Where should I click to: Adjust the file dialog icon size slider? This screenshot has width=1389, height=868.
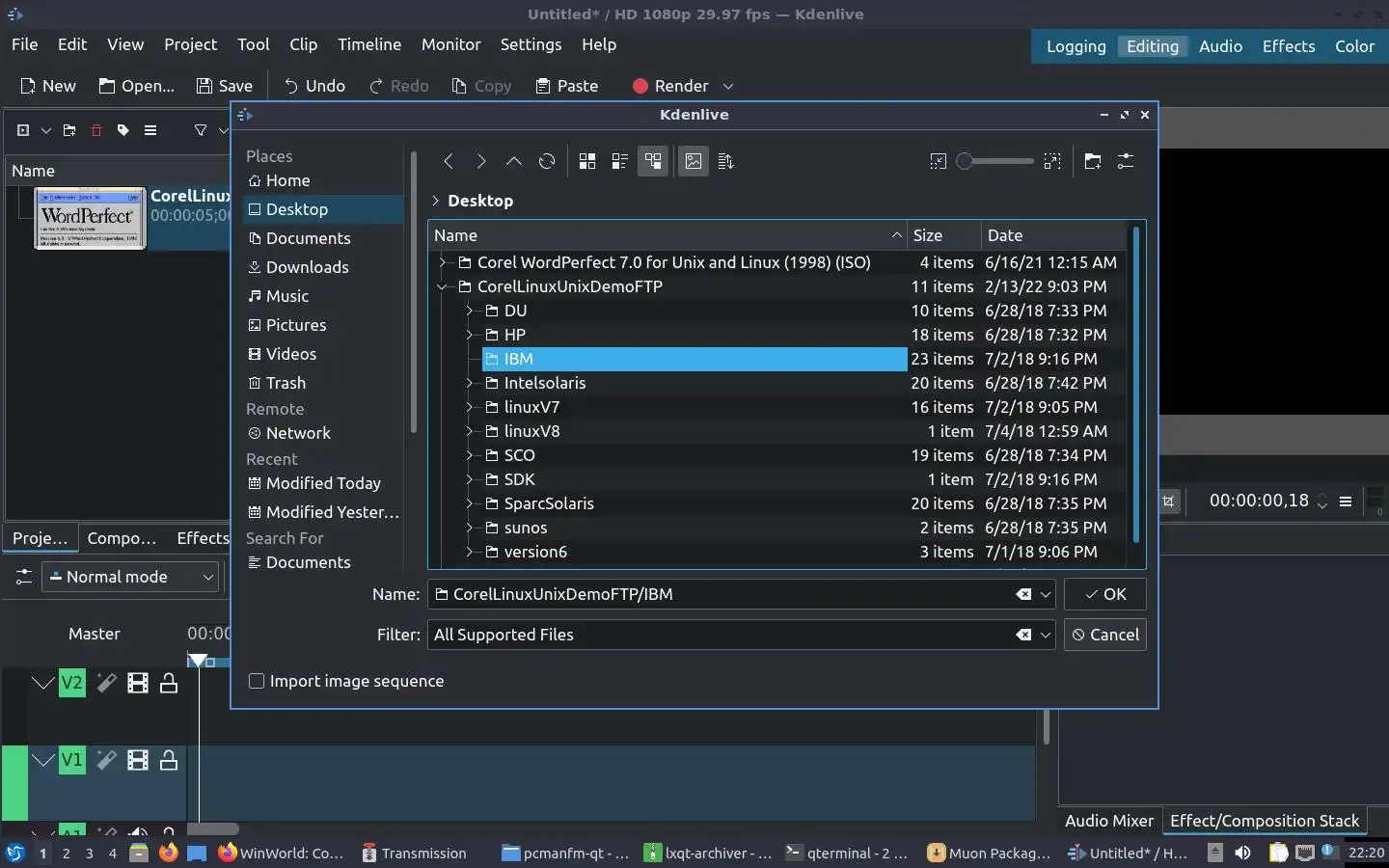pos(994,162)
